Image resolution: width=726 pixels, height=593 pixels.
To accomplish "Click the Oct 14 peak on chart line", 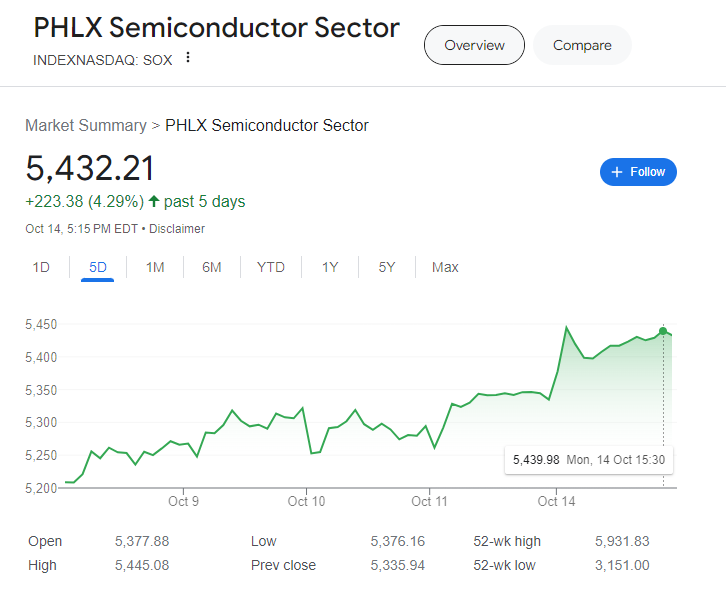I will (567, 327).
